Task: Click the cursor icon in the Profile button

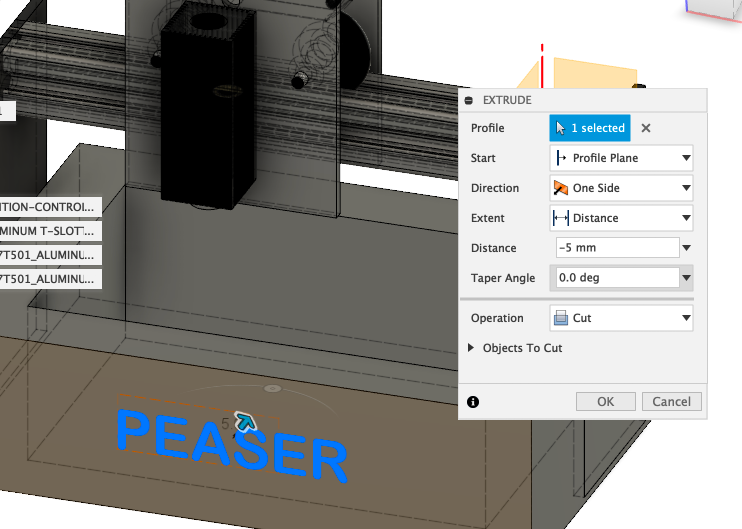Action: coord(560,128)
